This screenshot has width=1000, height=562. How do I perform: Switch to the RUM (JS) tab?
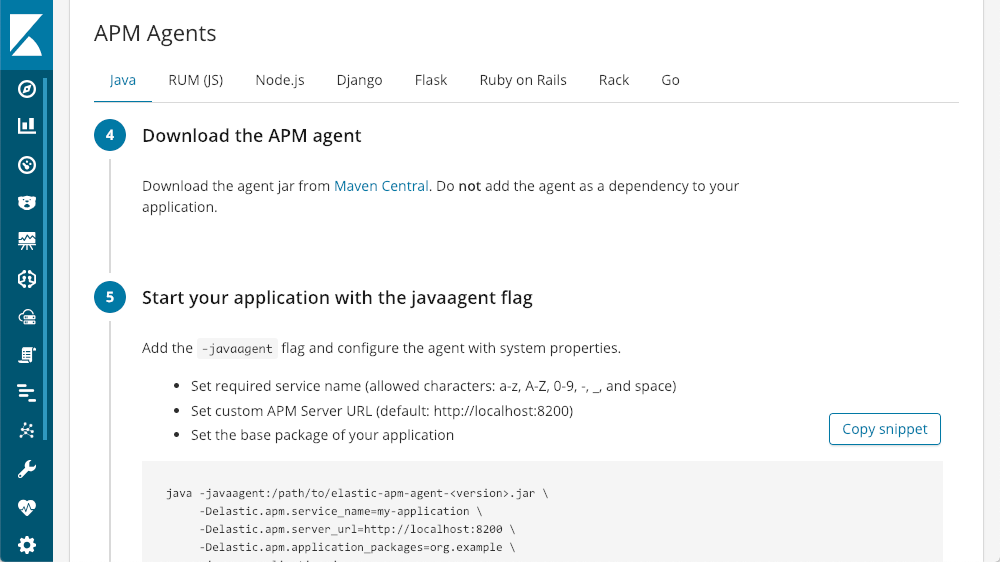(195, 80)
